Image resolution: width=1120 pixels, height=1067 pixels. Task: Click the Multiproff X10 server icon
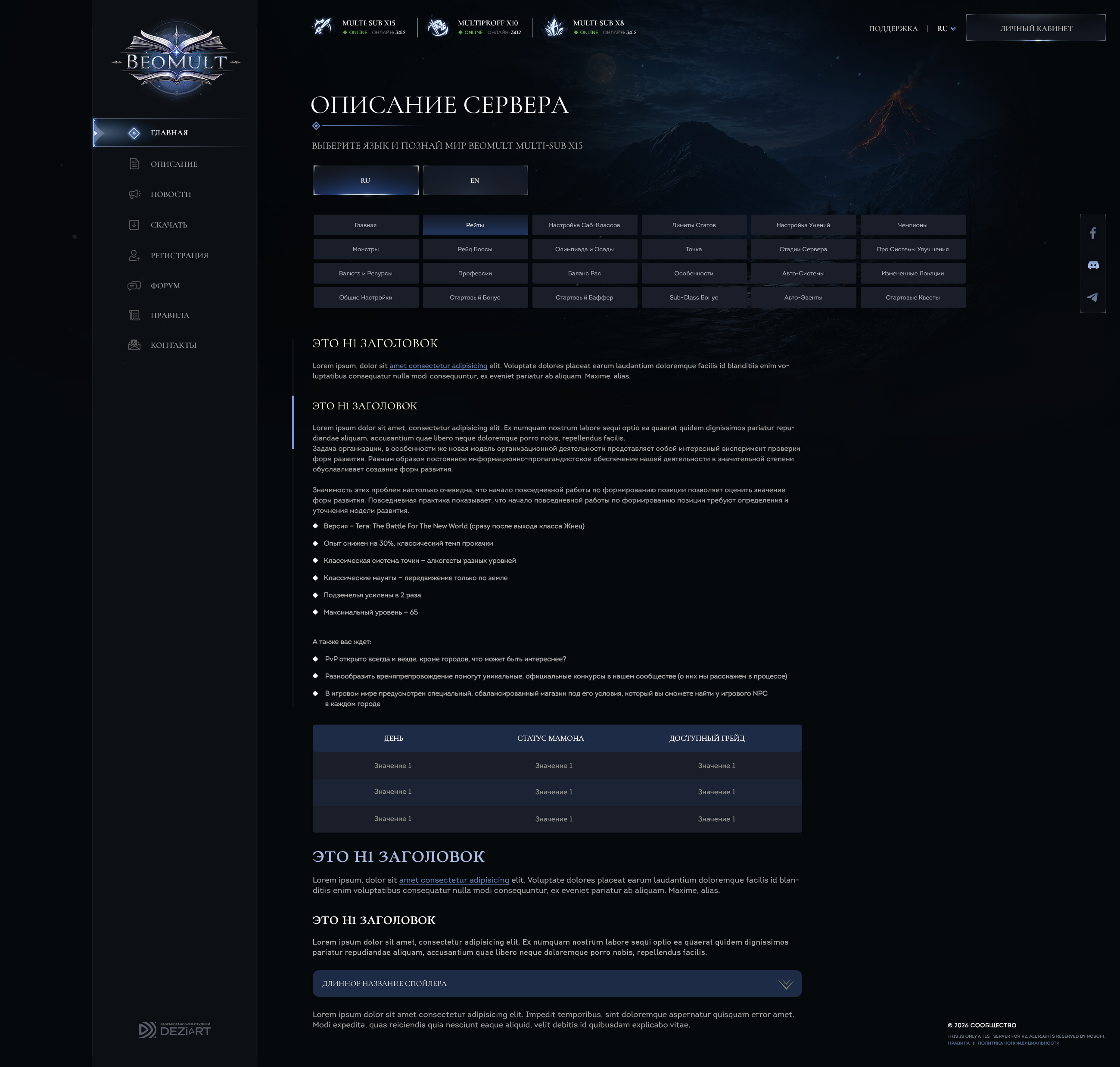click(438, 27)
